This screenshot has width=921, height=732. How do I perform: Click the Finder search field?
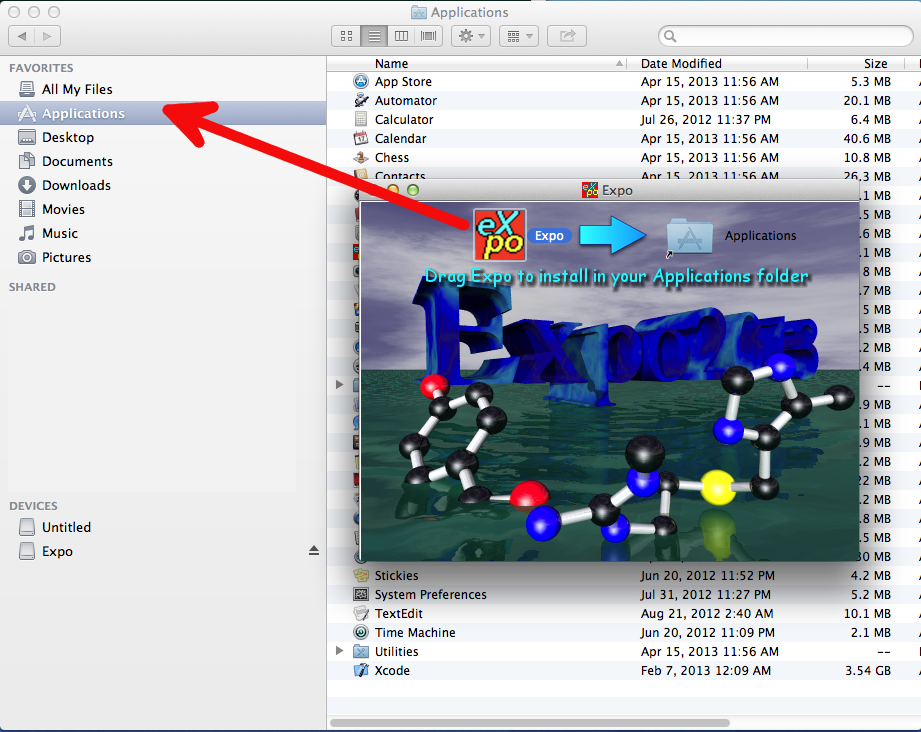(785, 36)
